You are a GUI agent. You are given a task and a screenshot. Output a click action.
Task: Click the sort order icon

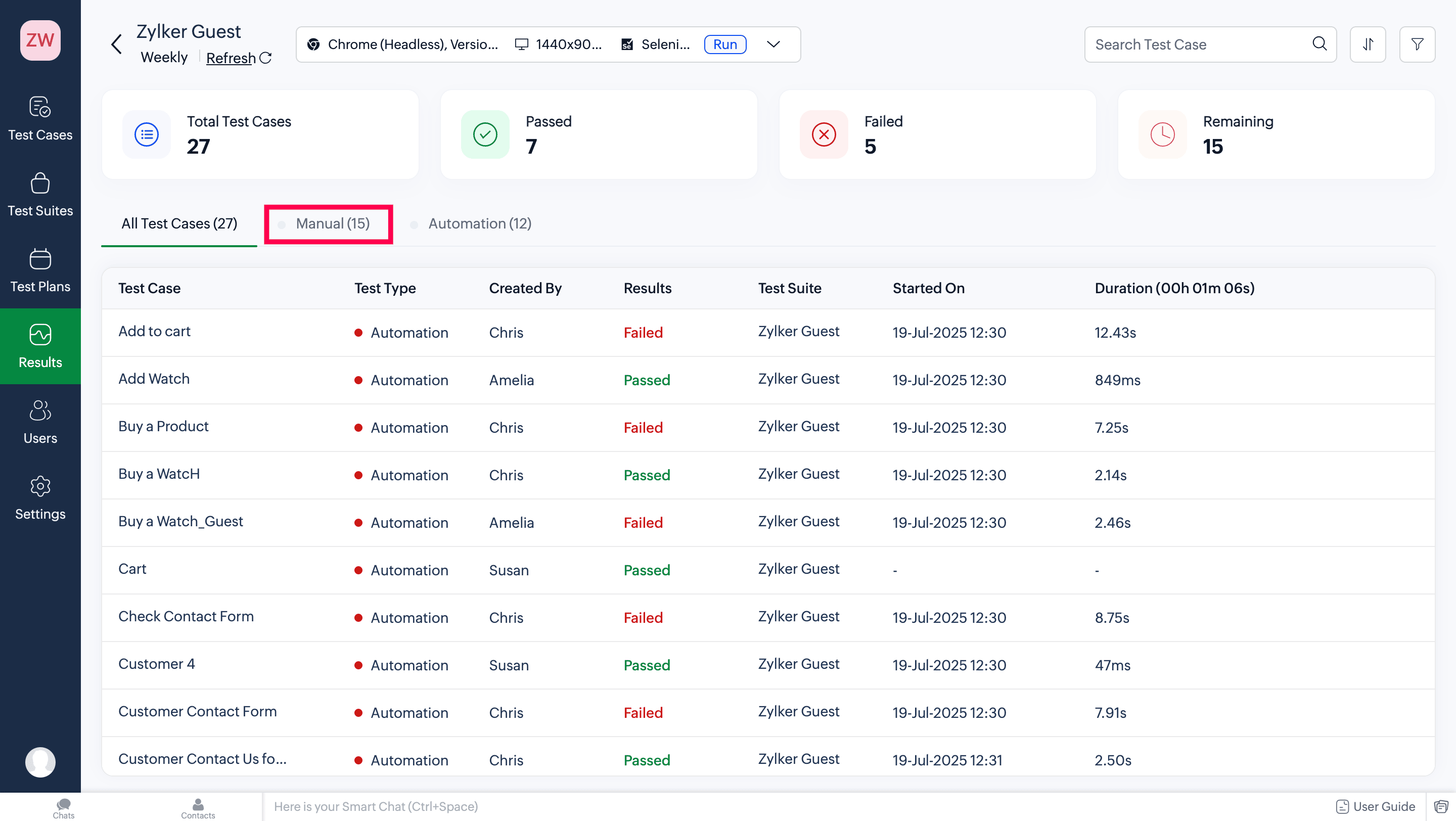1367,44
